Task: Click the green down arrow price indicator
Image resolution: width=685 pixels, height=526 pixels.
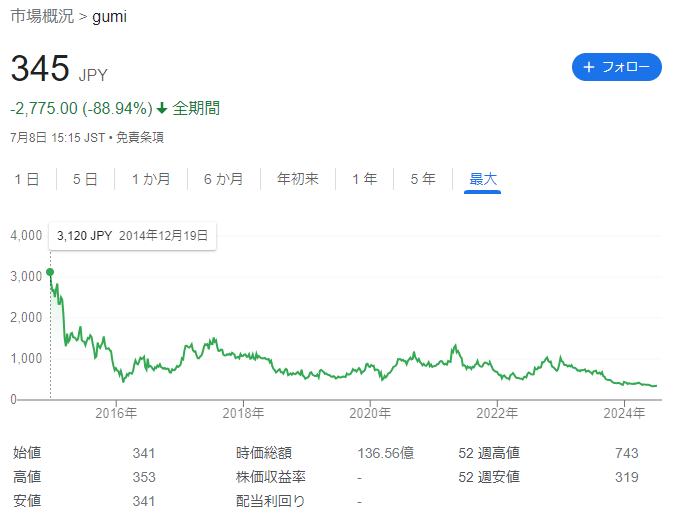Action: pos(162,108)
